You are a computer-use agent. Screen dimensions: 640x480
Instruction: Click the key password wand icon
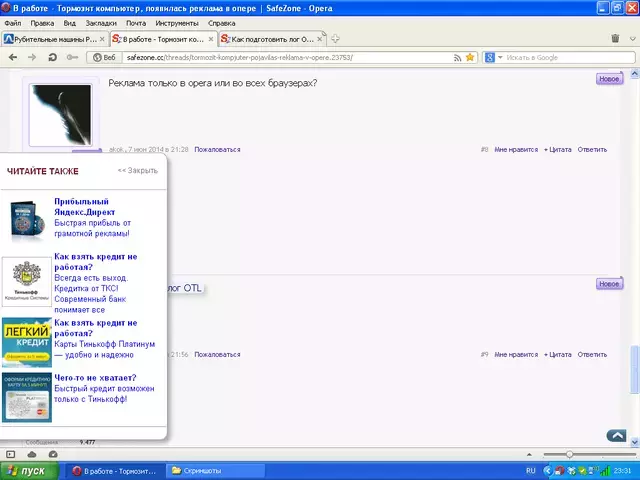72,58
